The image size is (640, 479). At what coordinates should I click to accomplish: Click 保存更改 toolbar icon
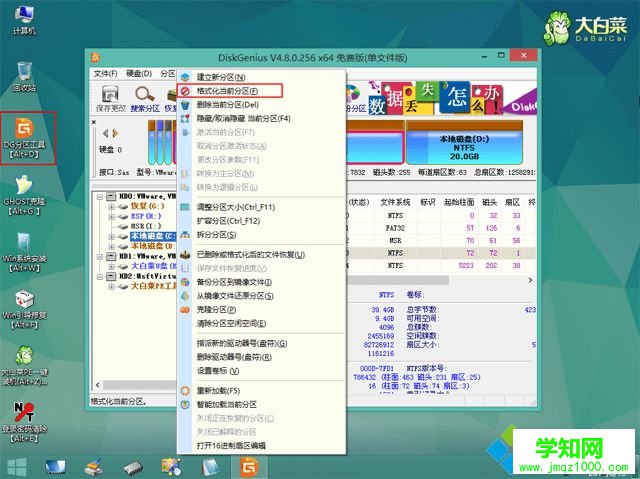[110, 98]
